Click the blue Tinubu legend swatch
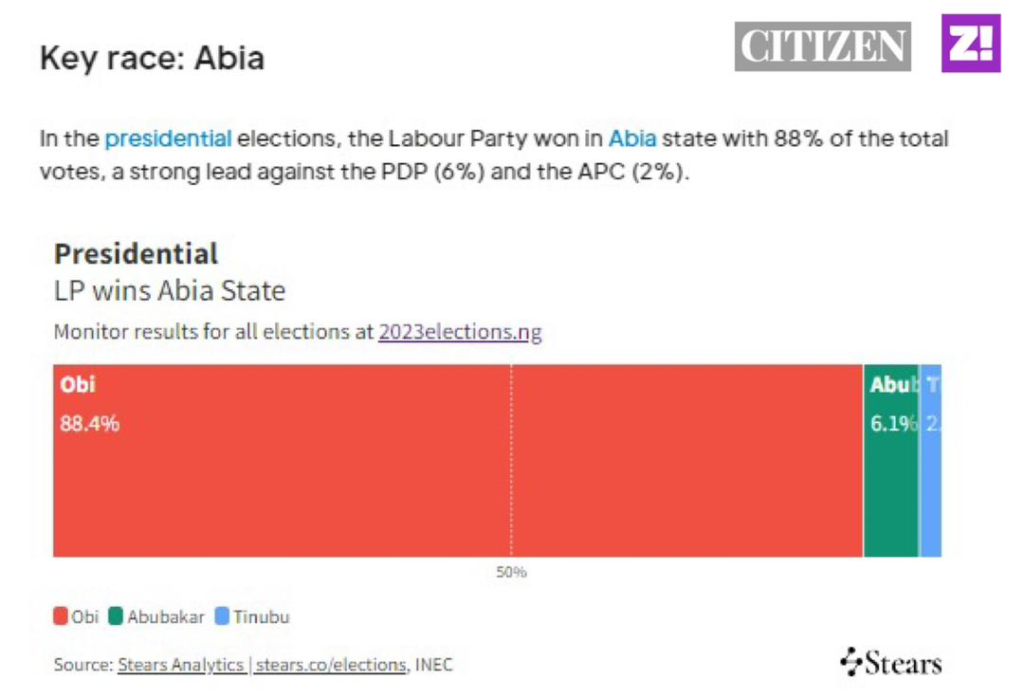 click(x=222, y=616)
